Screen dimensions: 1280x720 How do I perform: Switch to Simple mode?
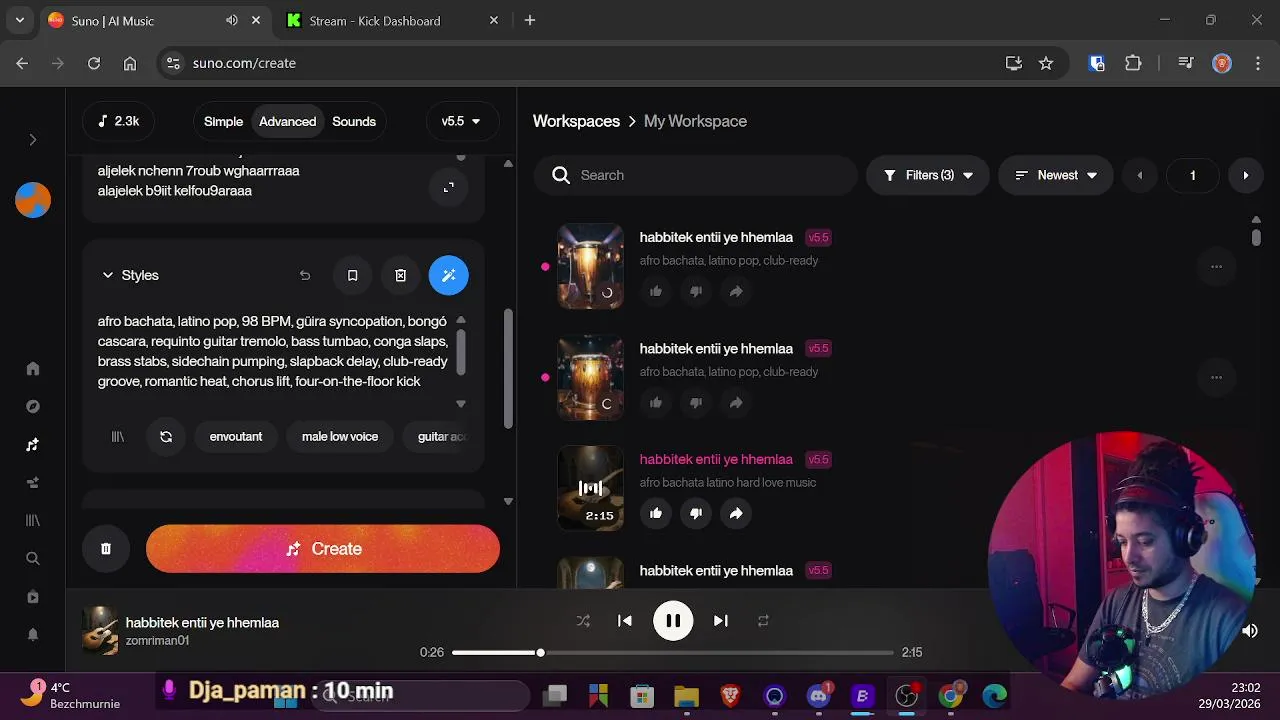point(223,121)
